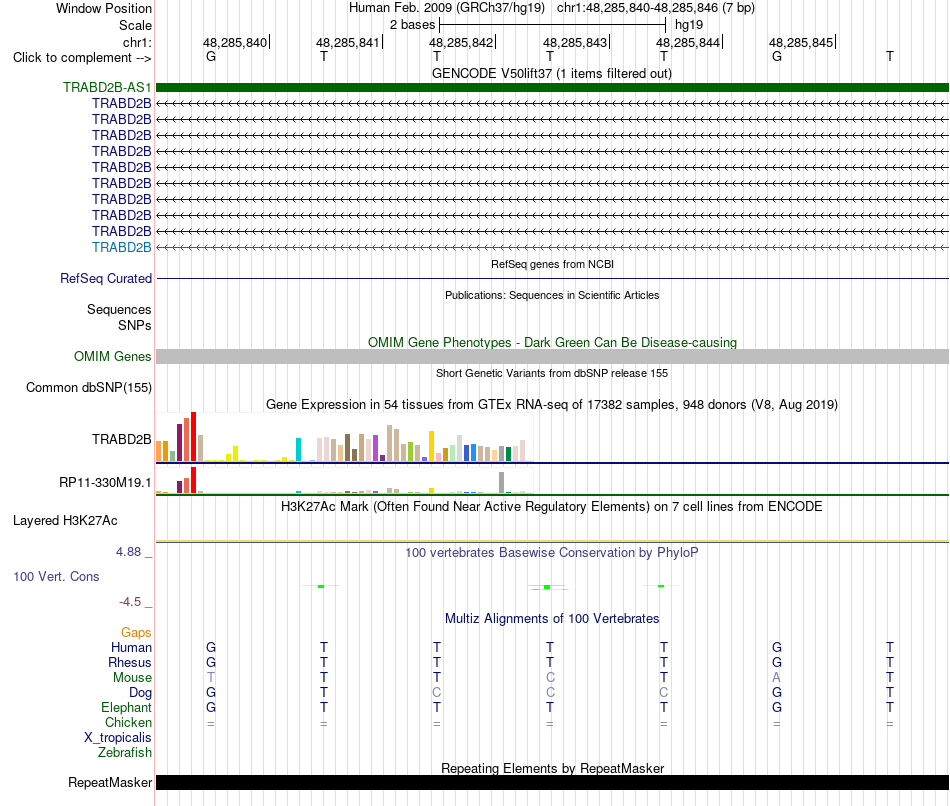Open the 'RefSeq genes from NCBI' track title
Image resolution: width=950 pixels, height=806 pixels.
[x=552, y=264]
